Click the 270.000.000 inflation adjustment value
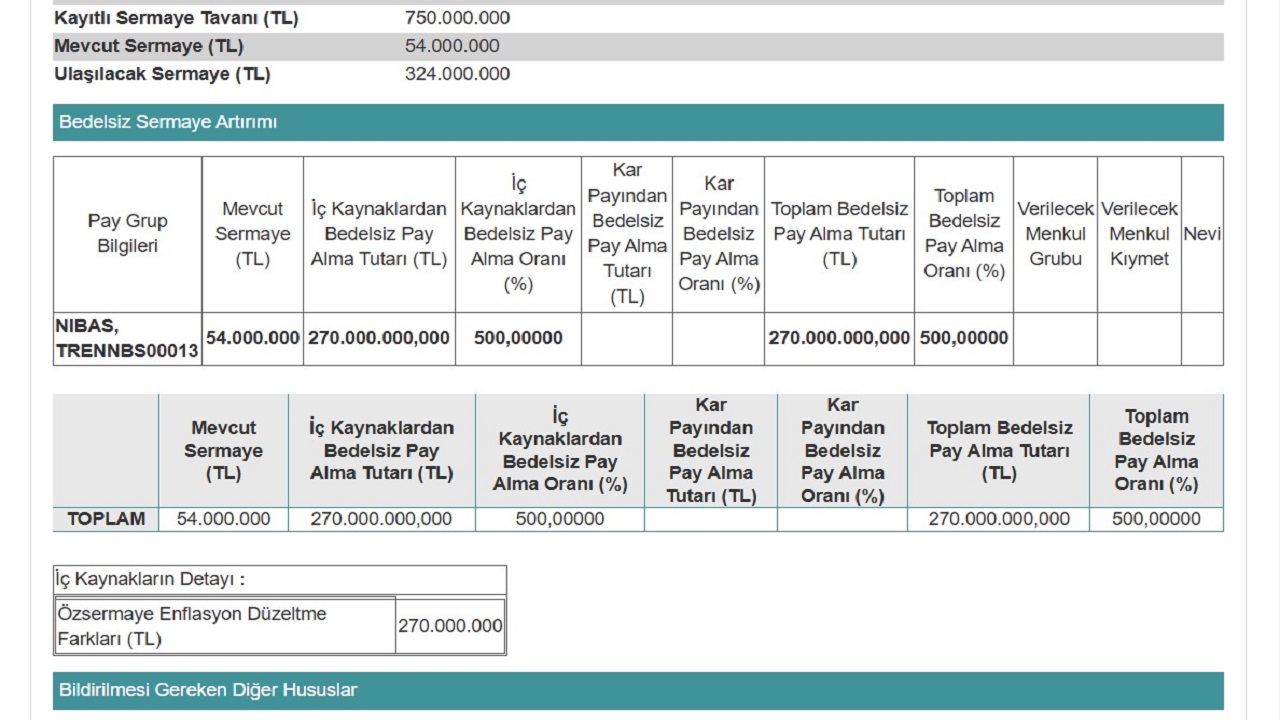 450,626
